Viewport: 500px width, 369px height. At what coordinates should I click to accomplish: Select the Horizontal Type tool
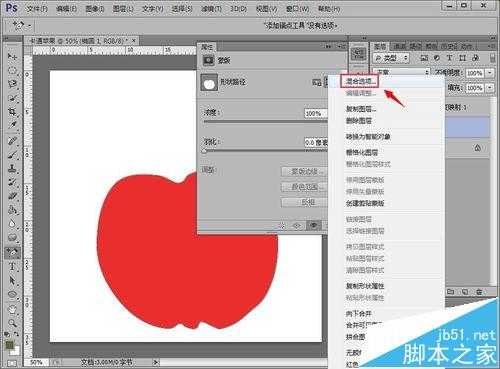[12, 266]
